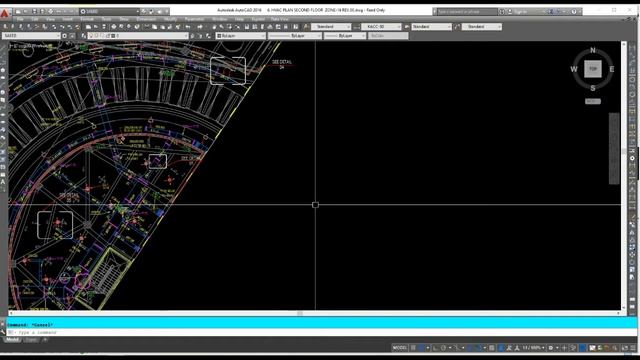Click the S compass point on ViewCube

click(x=593, y=88)
